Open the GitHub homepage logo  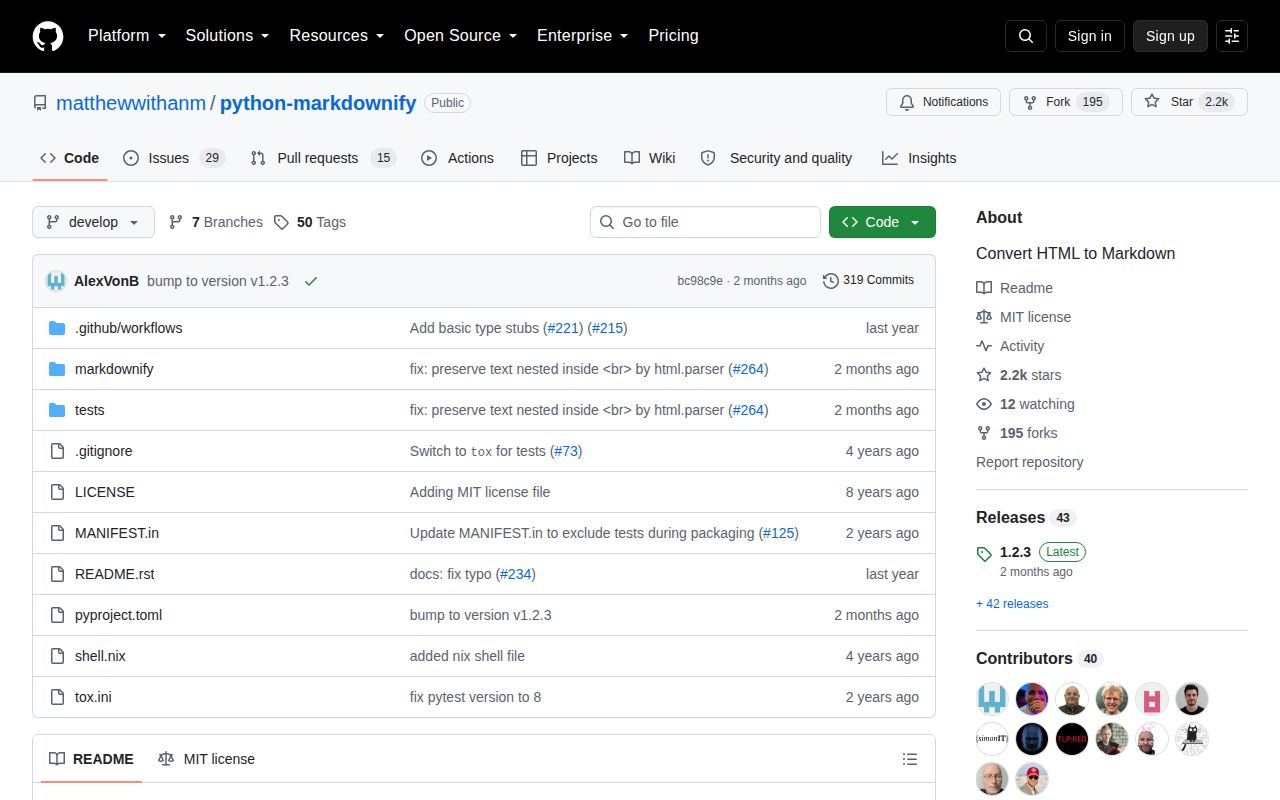coord(48,36)
